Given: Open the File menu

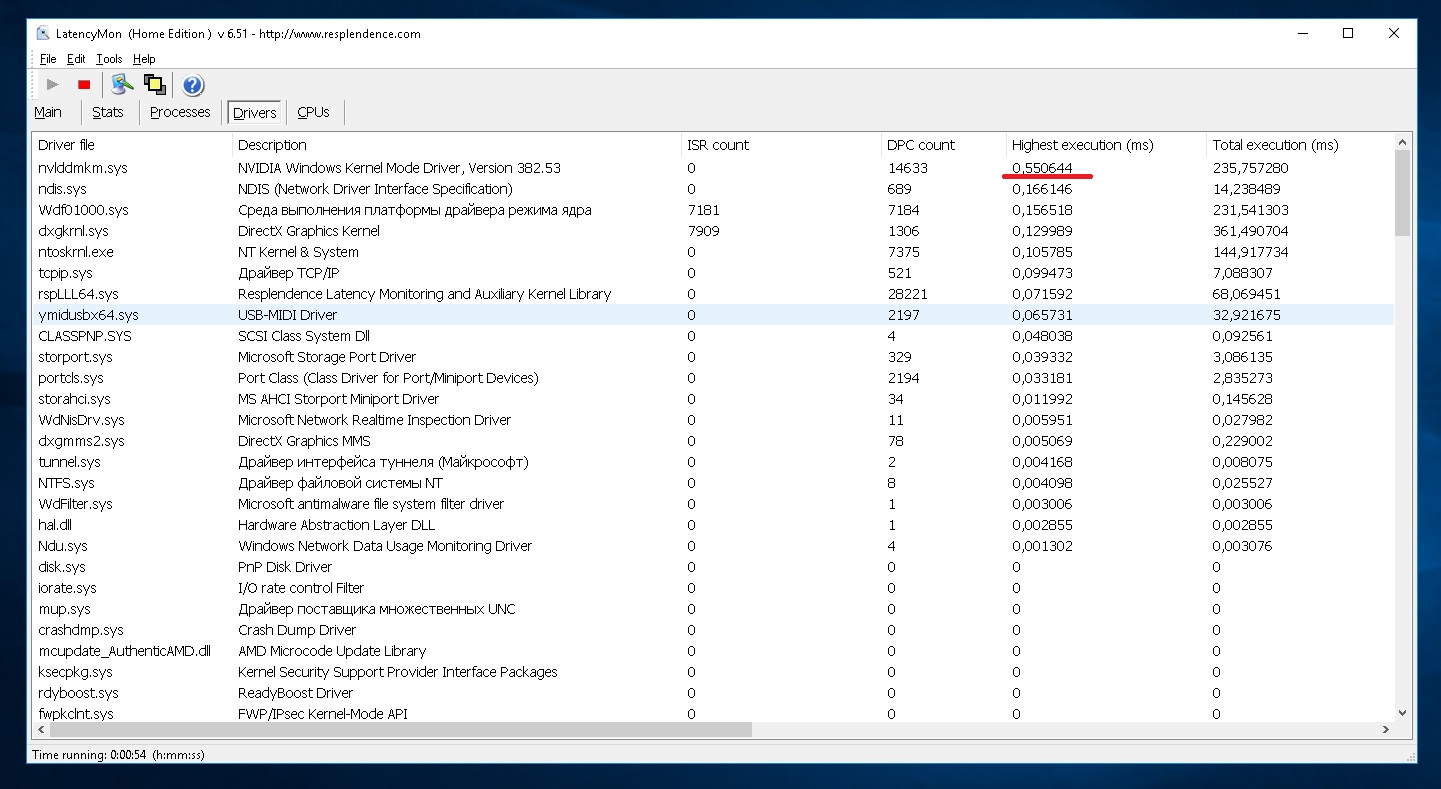Looking at the screenshot, I should [x=48, y=59].
